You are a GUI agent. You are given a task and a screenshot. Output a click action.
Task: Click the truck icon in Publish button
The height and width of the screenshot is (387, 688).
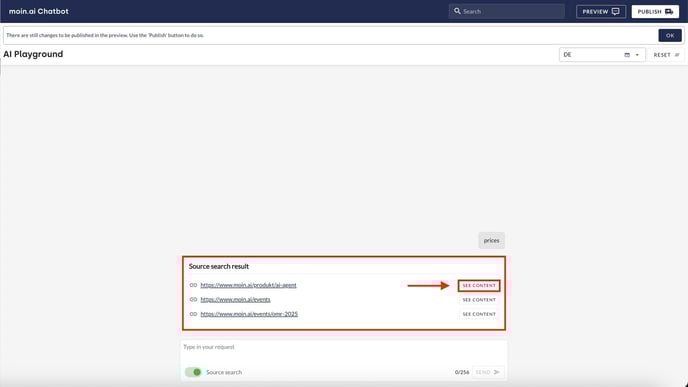pyautogui.click(x=669, y=11)
